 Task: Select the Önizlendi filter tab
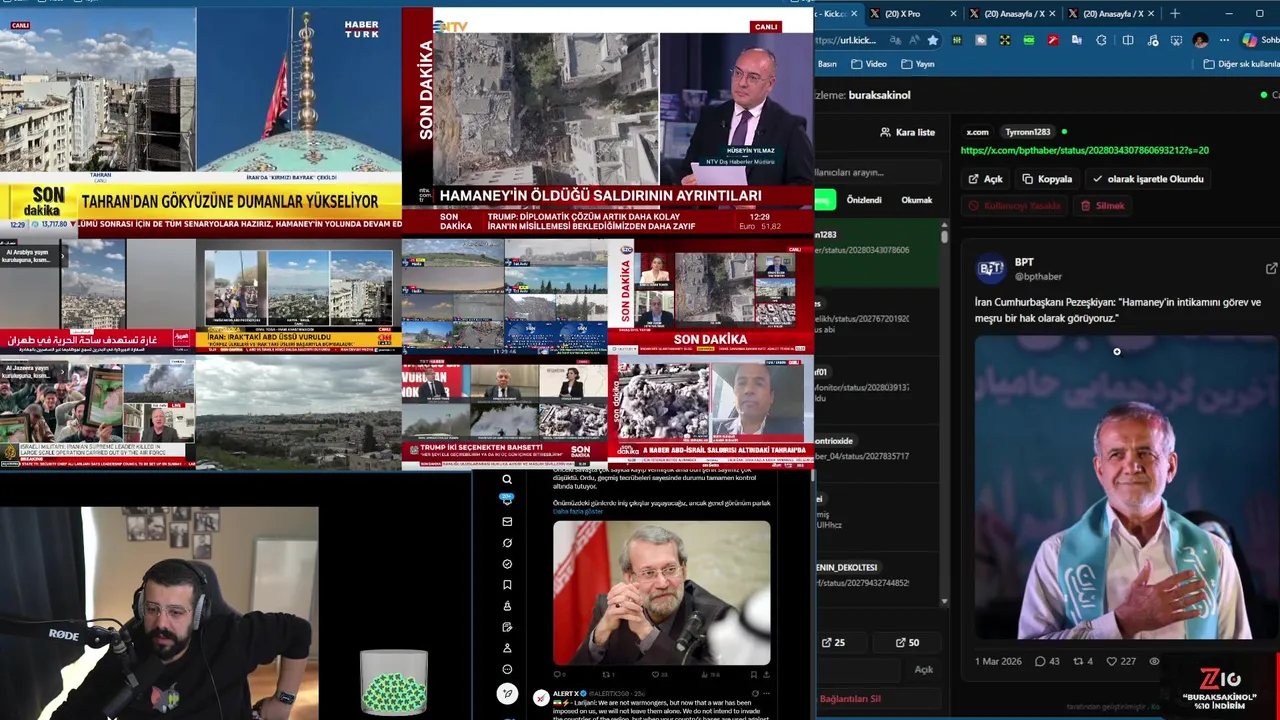864,200
